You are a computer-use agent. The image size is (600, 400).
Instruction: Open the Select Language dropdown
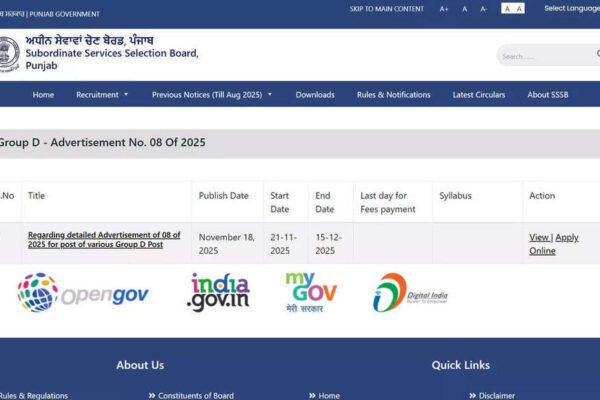[x=572, y=8]
